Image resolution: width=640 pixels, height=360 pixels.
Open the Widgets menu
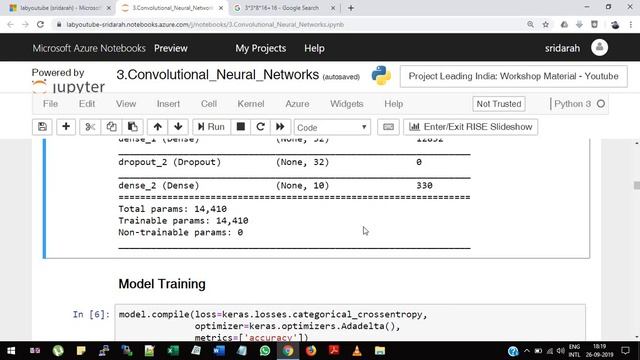coord(347,104)
